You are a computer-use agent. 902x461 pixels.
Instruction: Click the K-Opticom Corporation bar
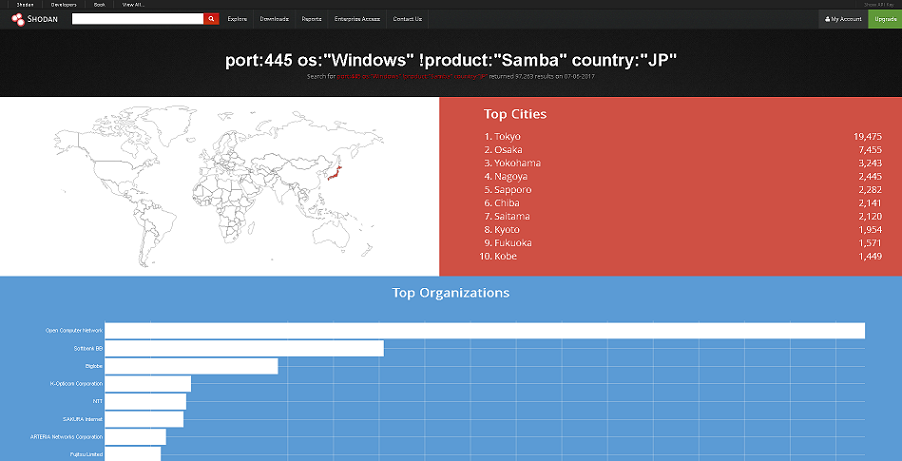pos(148,384)
